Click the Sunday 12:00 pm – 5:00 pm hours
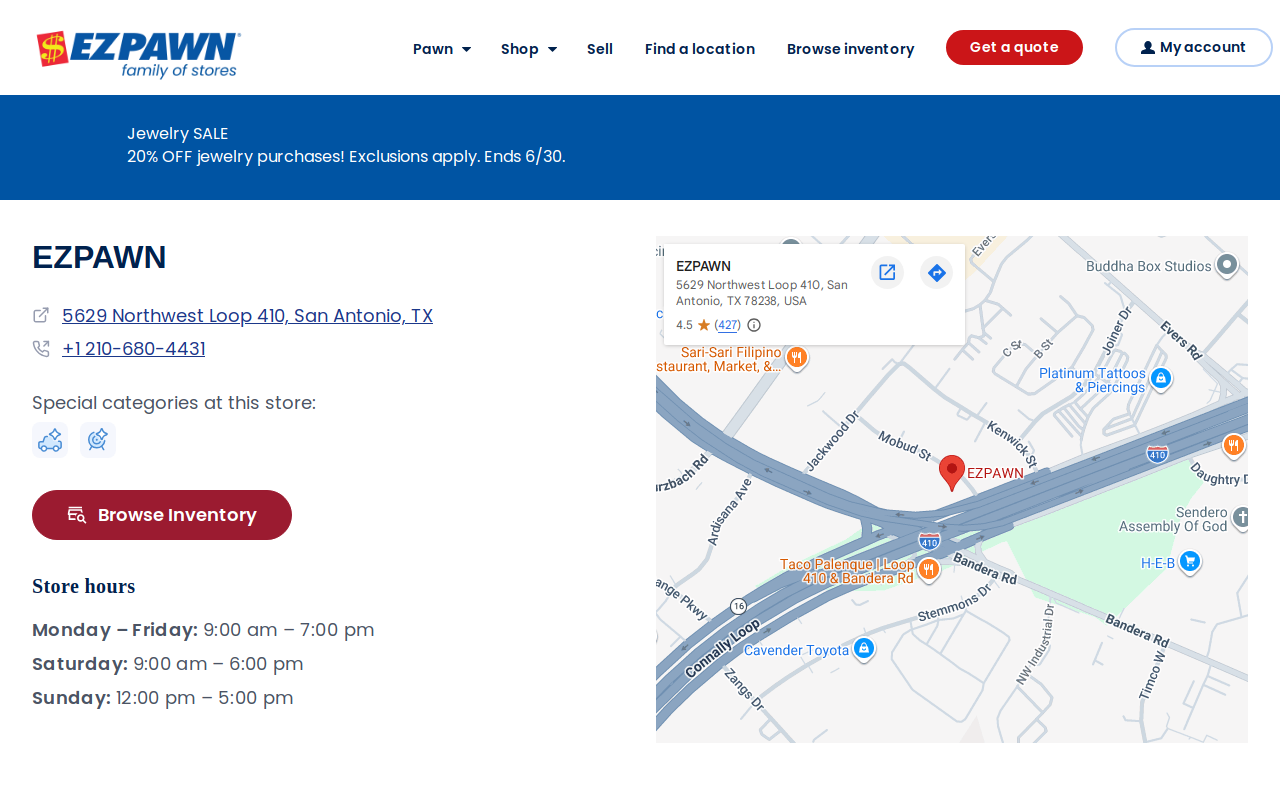Image resolution: width=1280 pixels, height=800 pixels. coord(163,698)
